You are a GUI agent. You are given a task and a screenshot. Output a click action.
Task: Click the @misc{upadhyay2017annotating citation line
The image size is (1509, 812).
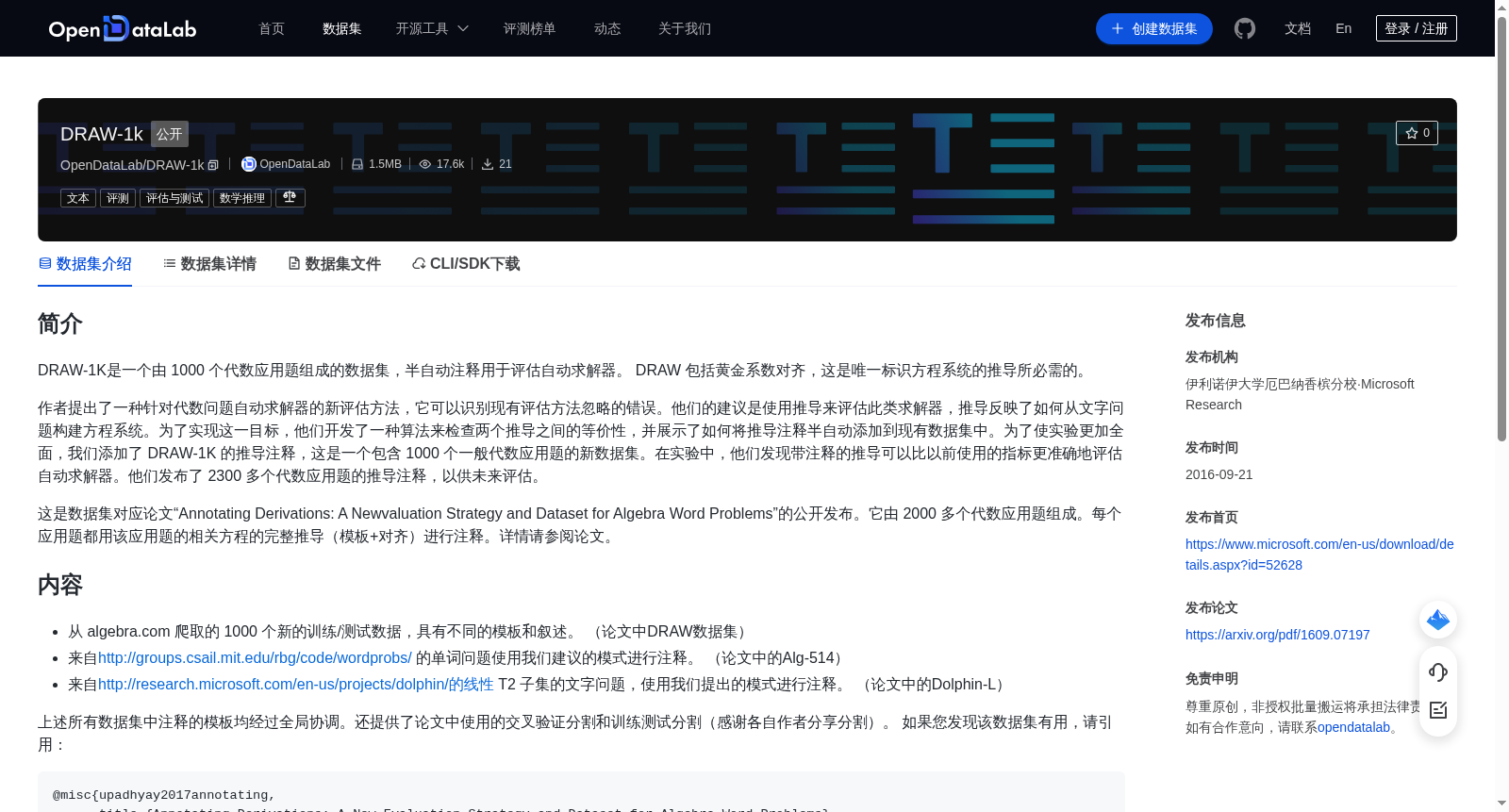click(x=164, y=795)
